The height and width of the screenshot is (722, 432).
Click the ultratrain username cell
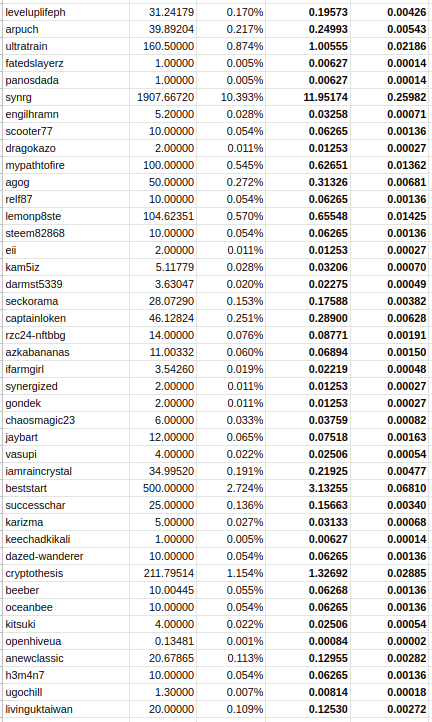(x=66, y=46)
